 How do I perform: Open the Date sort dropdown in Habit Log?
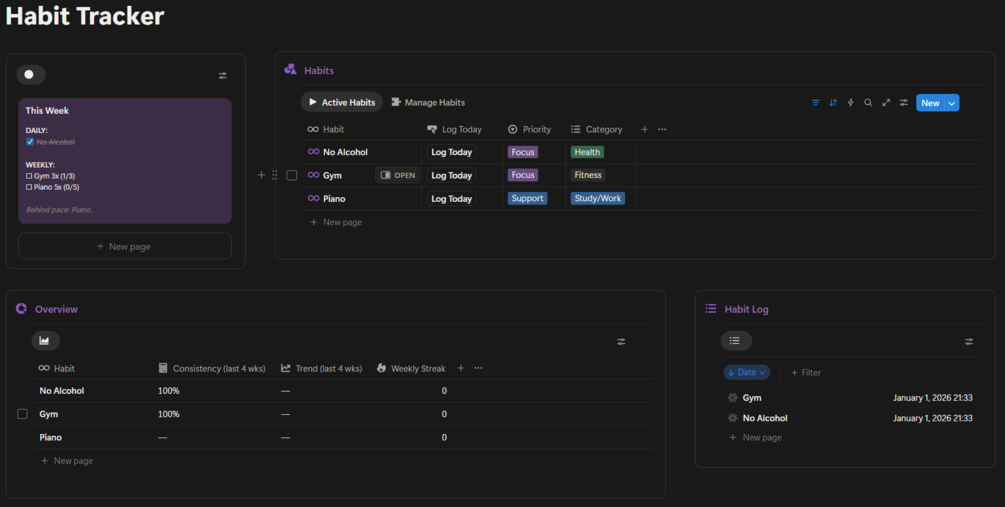pos(747,372)
